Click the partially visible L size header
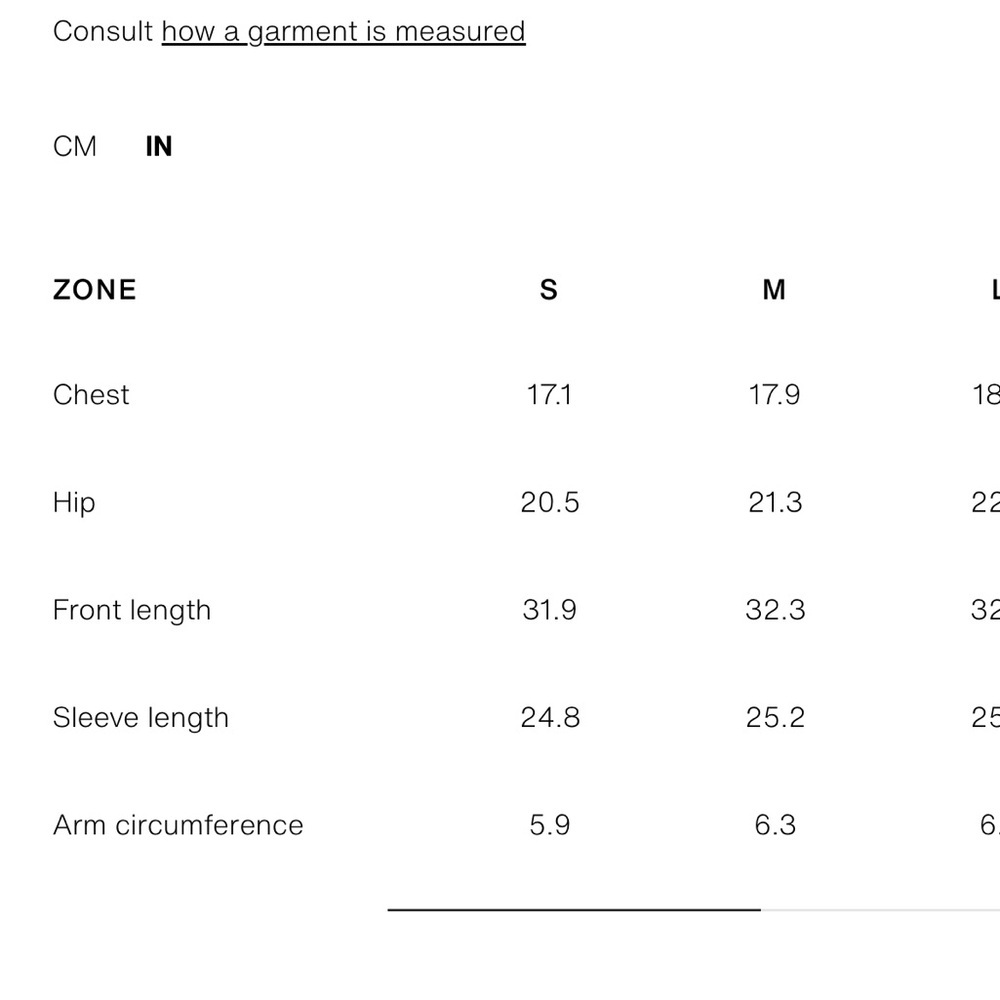 [x=995, y=290]
